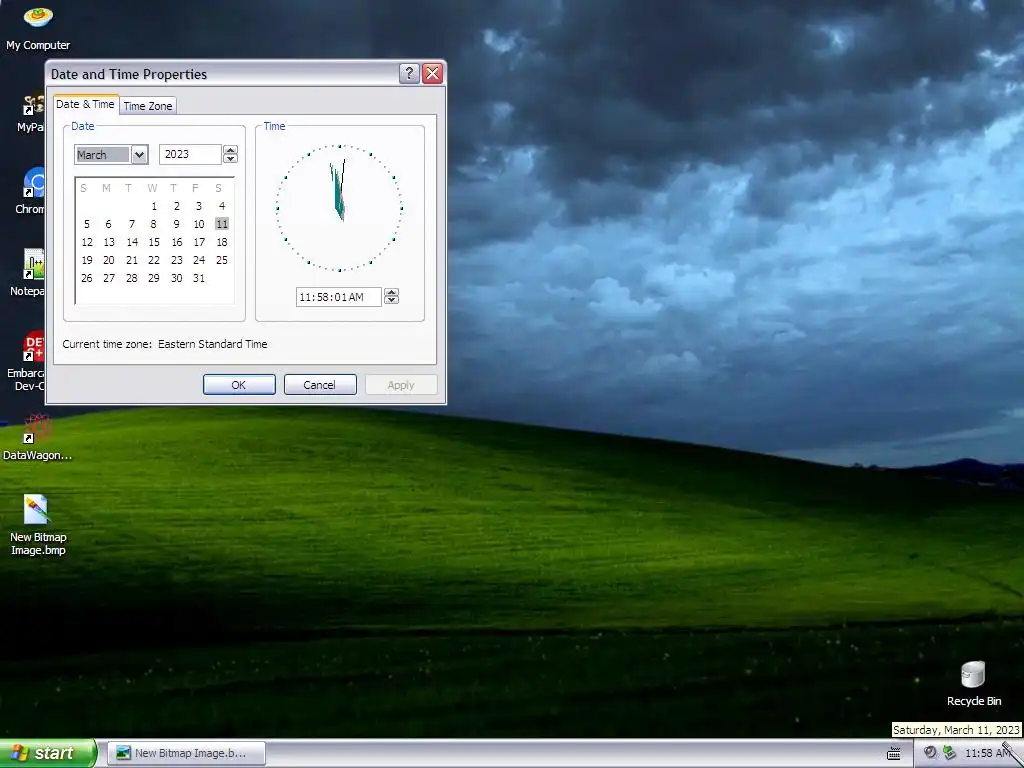The width and height of the screenshot is (1024, 768).
Task: Select March 31 in the calendar
Action: click(x=199, y=278)
